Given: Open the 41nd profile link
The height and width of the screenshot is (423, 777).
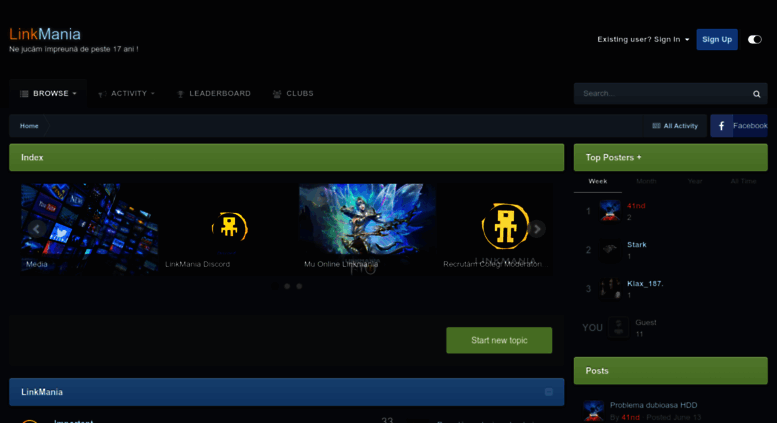Looking at the screenshot, I should (636, 206).
